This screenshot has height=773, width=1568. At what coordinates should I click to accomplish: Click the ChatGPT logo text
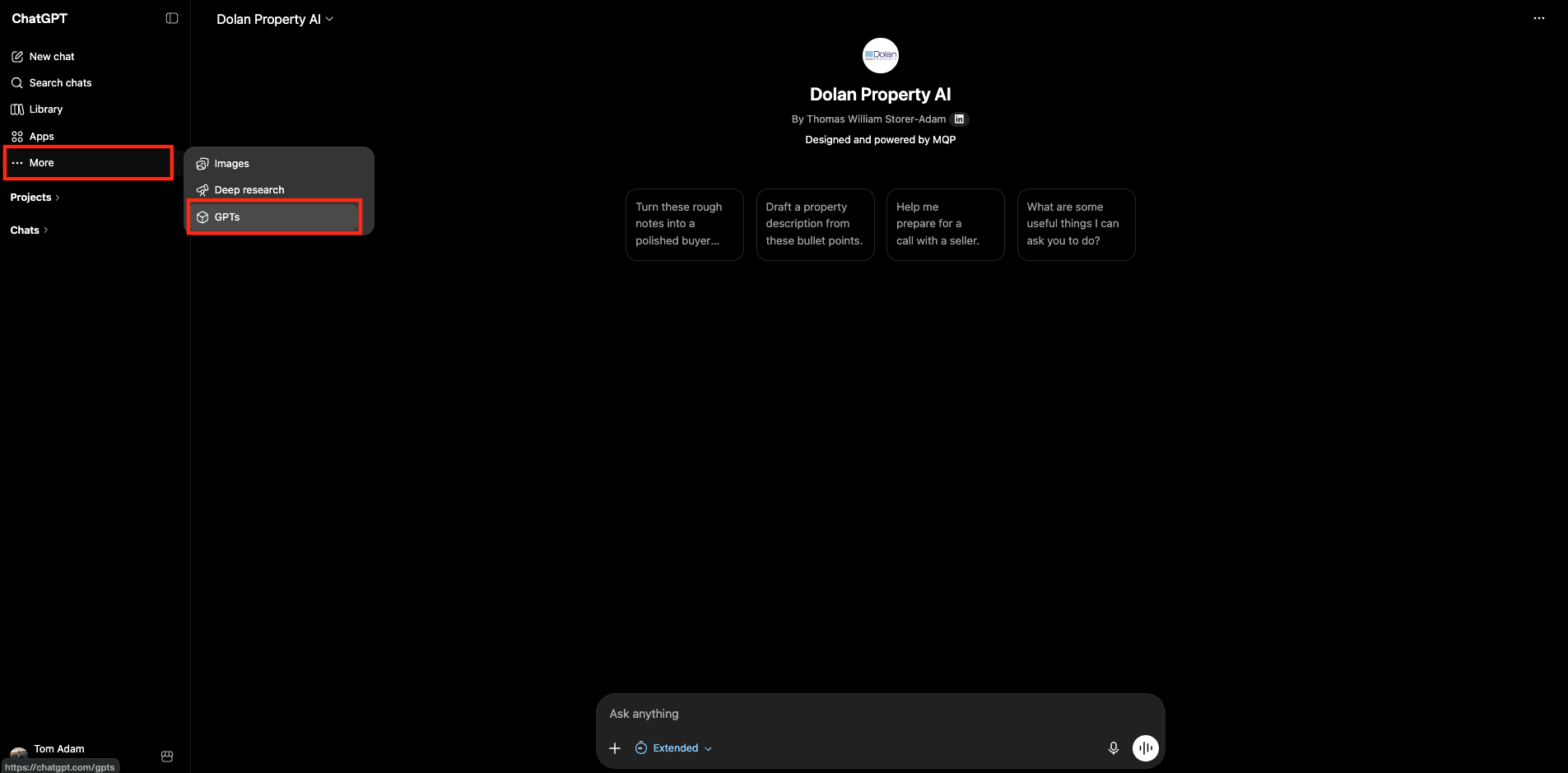(40, 18)
